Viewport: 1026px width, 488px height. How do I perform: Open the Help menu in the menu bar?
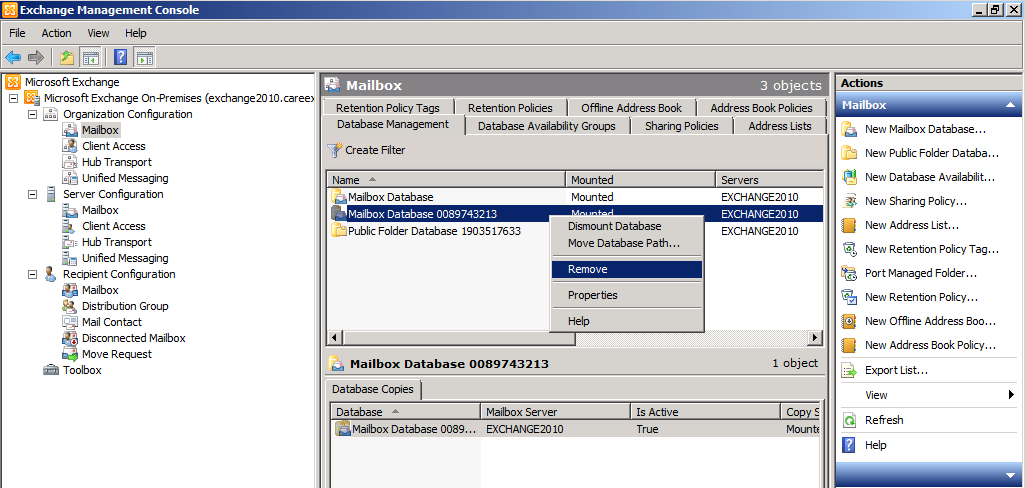click(x=136, y=33)
